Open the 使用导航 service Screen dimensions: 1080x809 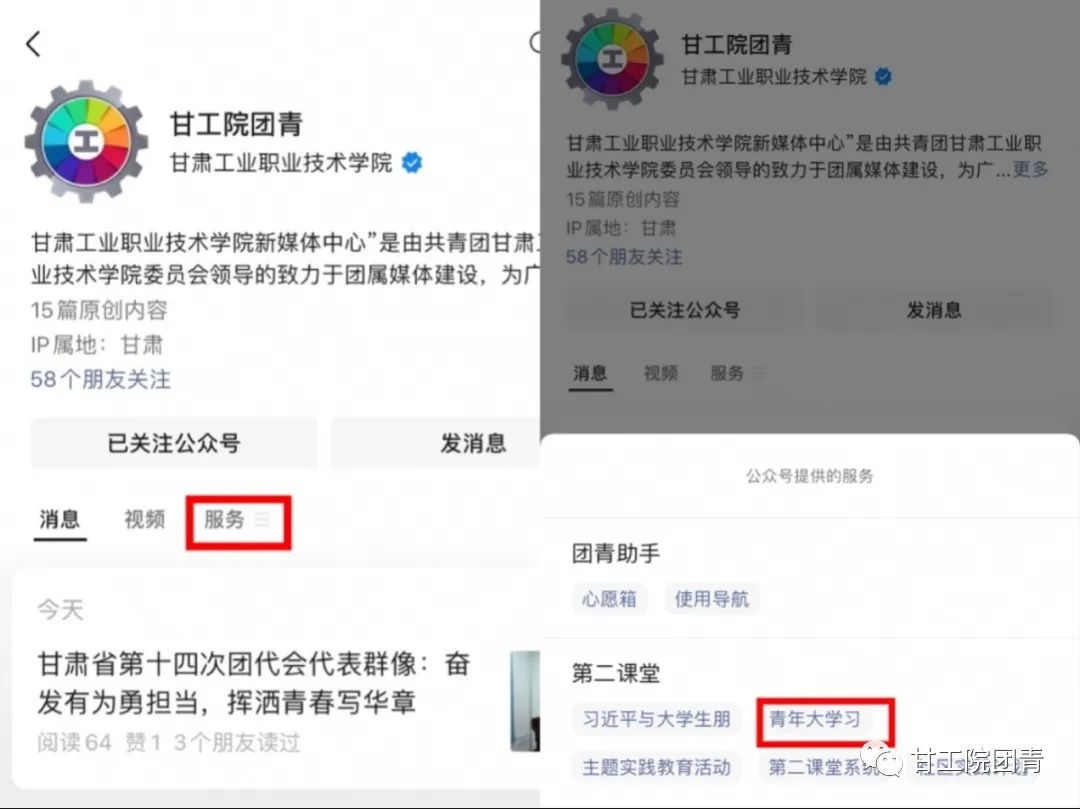coord(712,599)
